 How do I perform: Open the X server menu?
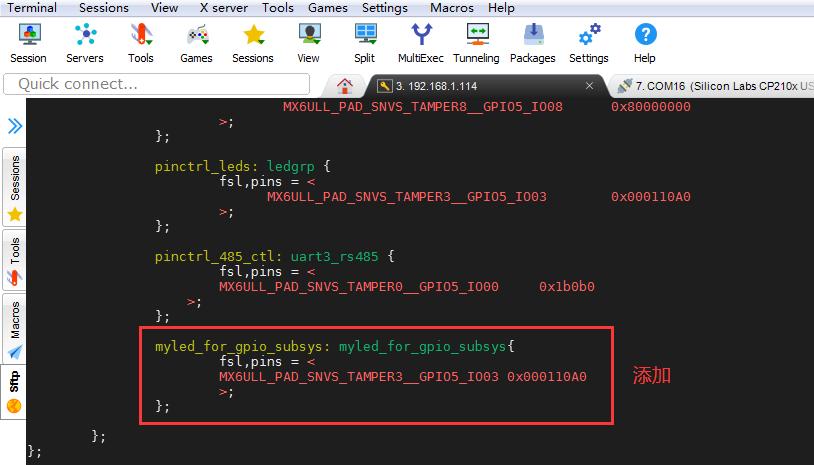point(224,8)
